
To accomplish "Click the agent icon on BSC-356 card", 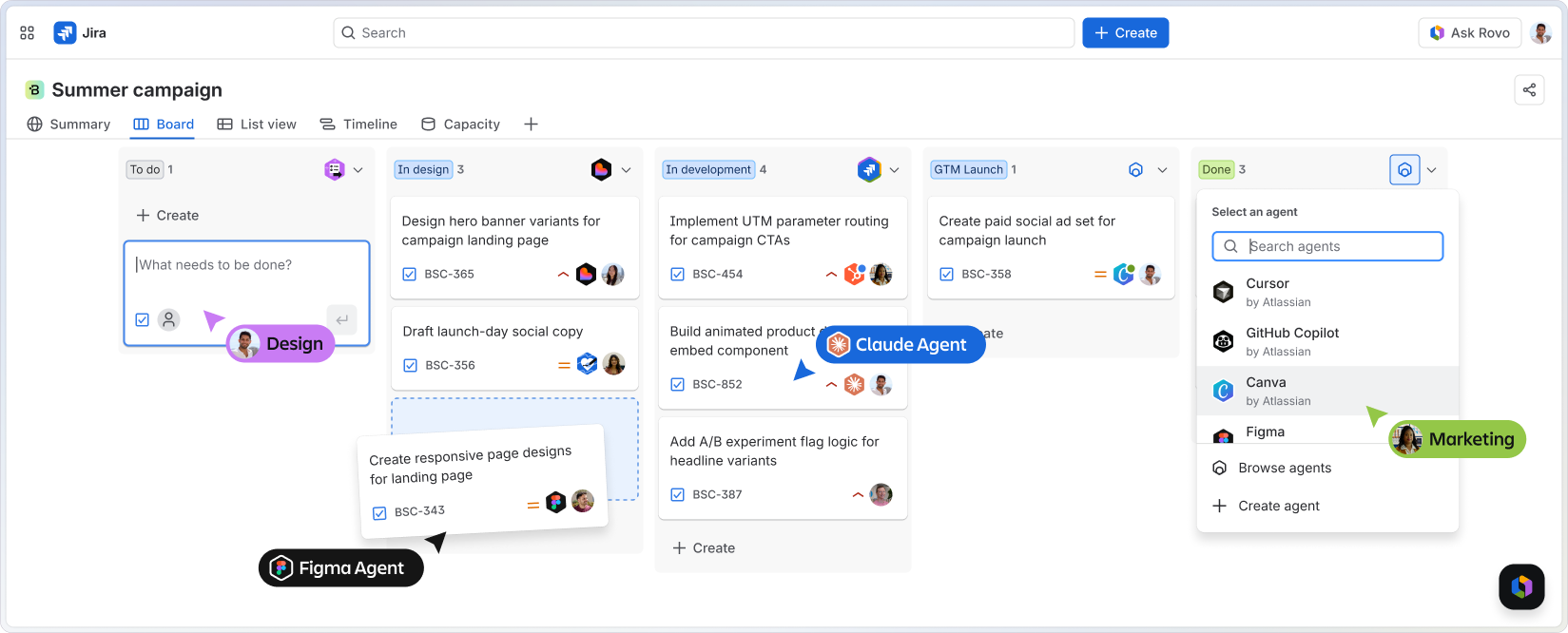I will pyautogui.click(x=588, y=364).
